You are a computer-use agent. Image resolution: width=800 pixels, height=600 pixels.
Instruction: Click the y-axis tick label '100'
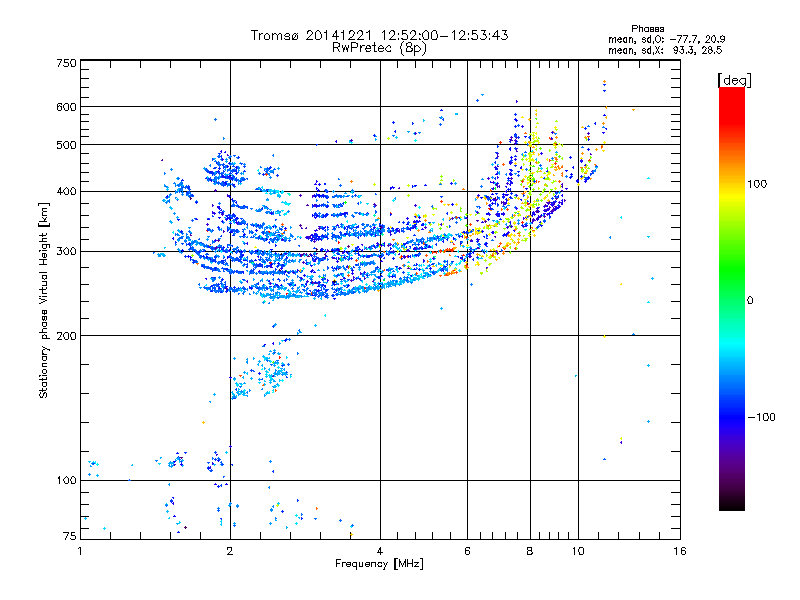pyautogui.click(x=66, y=481)
